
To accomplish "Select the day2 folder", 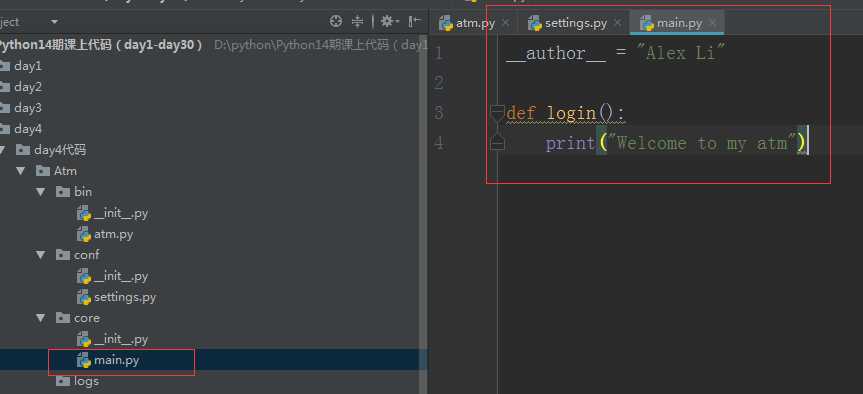I will [28, 87].
